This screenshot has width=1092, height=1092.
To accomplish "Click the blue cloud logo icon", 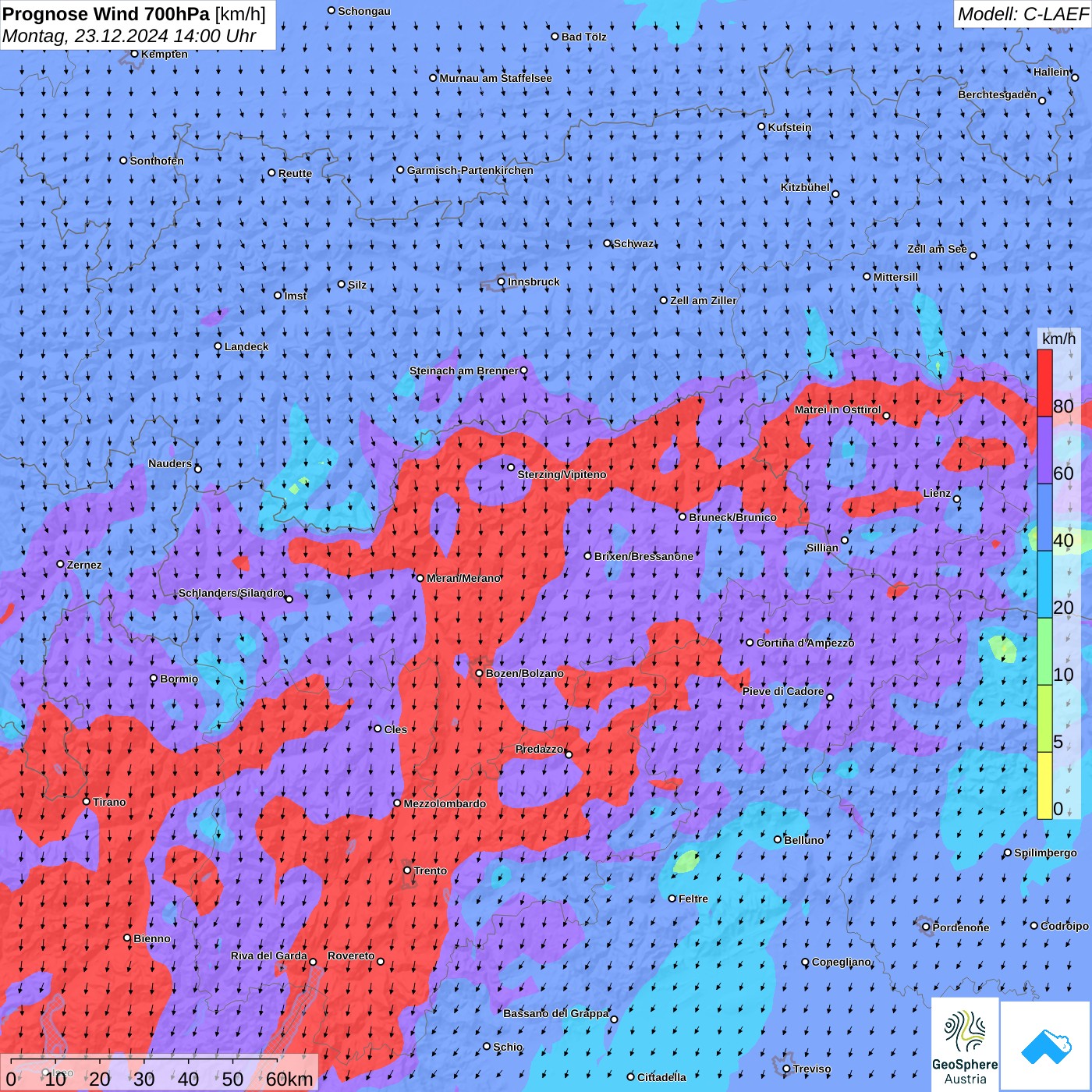I will tap(1046, 1047).
